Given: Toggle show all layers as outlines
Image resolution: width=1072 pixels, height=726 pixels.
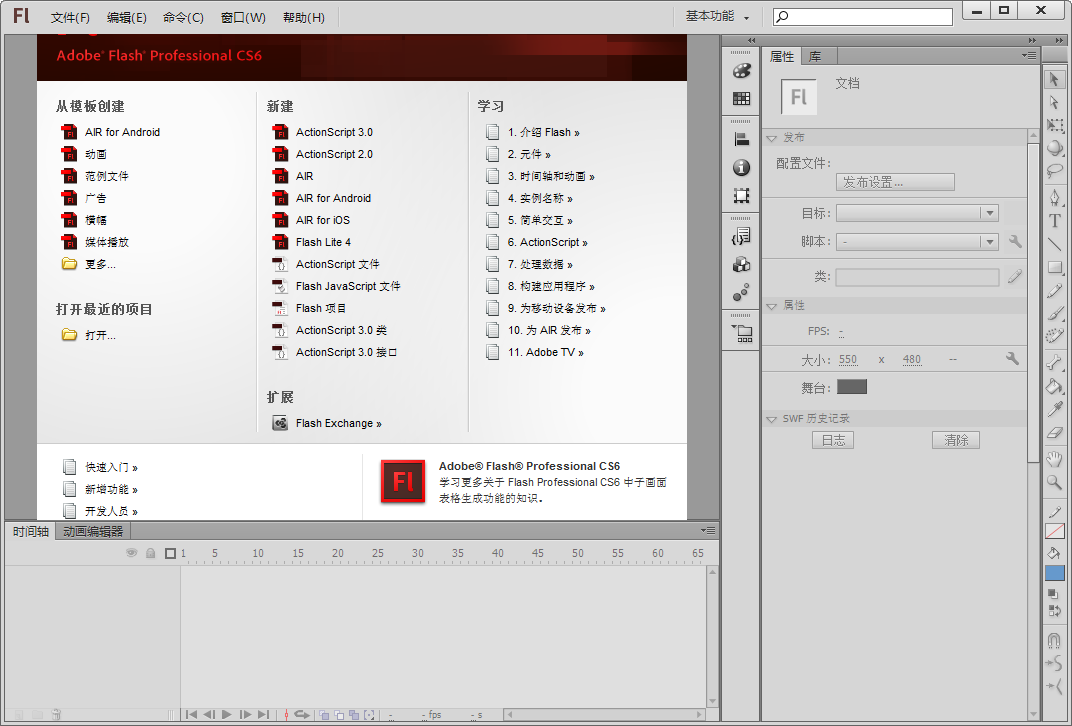Looking at the screenshot, I should pyautogui.click(x=170, y=553).
